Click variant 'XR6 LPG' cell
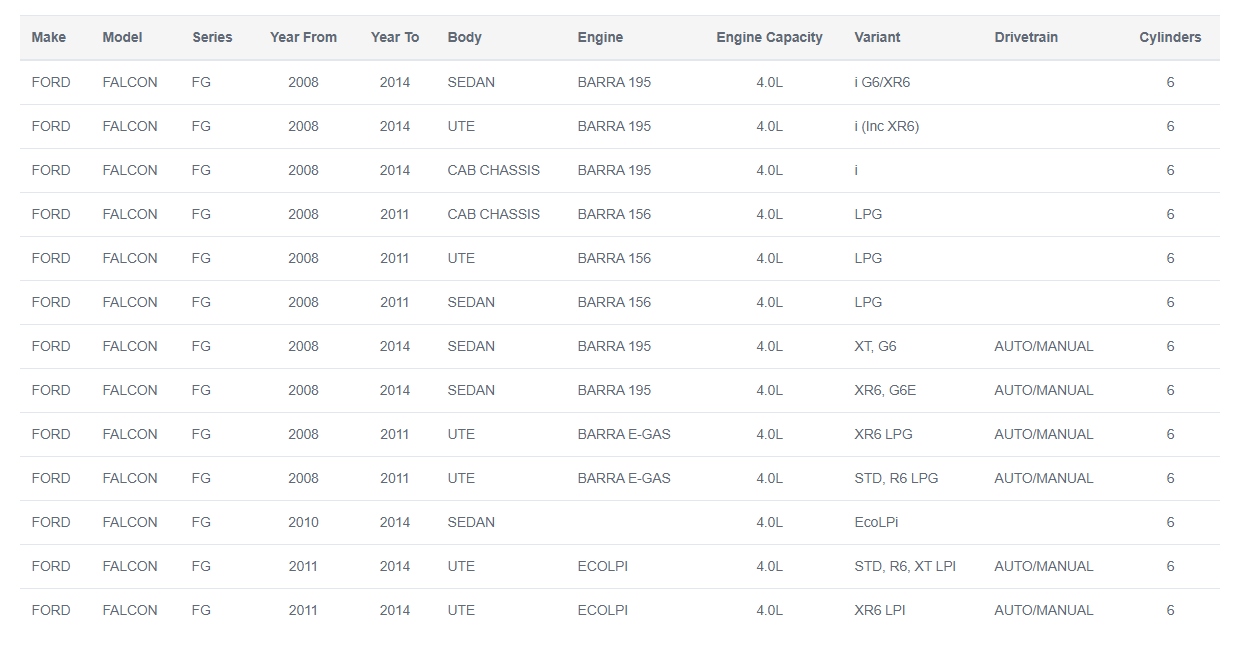The width and height of the screenshot is (1238, 667). tap(883, 434)
